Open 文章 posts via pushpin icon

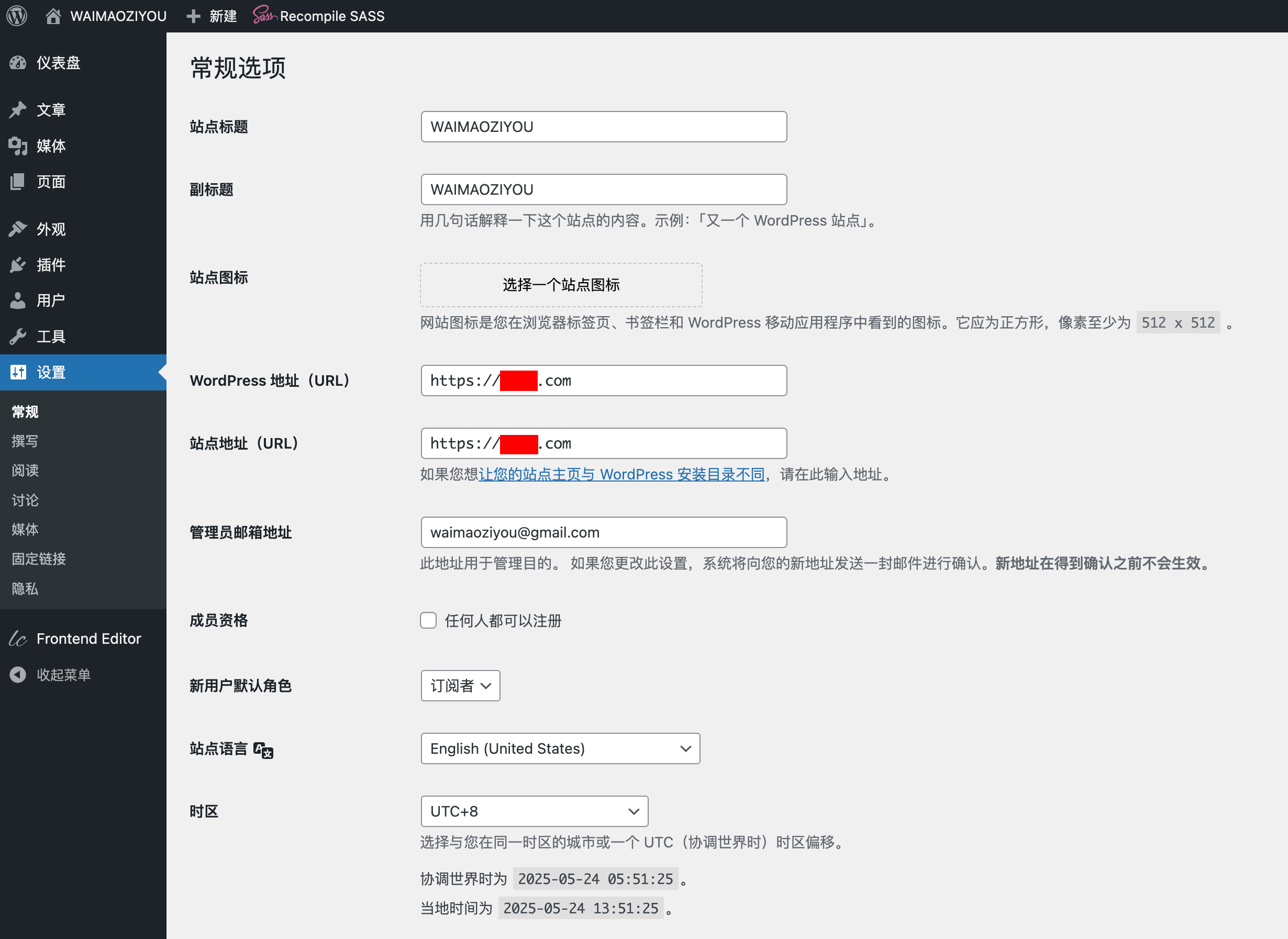[18, 110]
